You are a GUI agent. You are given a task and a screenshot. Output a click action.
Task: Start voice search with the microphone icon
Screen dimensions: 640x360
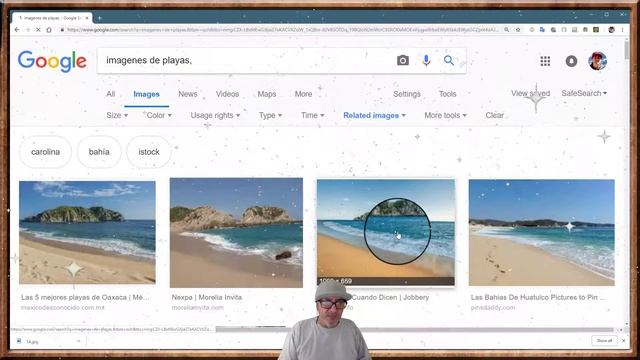point(426,60)
